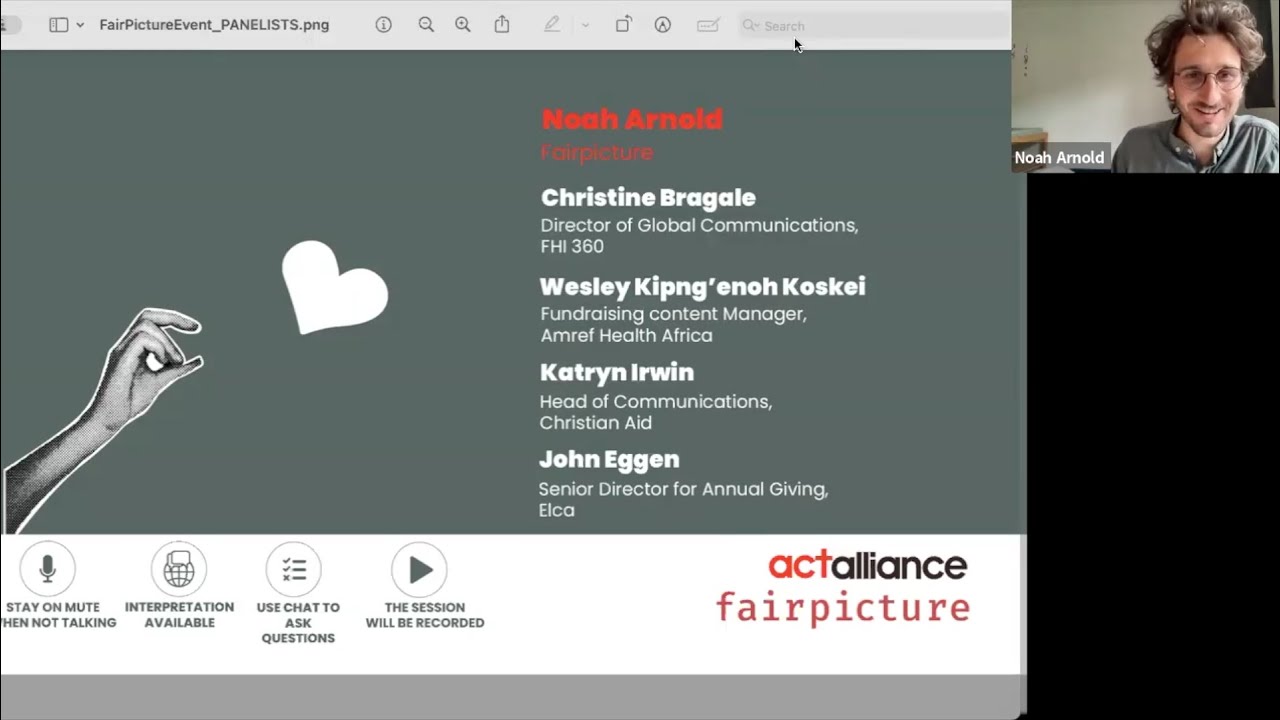This screenshot has height=720, width=1280.
Task: Select Noah Arnold video thumbnail
Action: coord(1146,86)
